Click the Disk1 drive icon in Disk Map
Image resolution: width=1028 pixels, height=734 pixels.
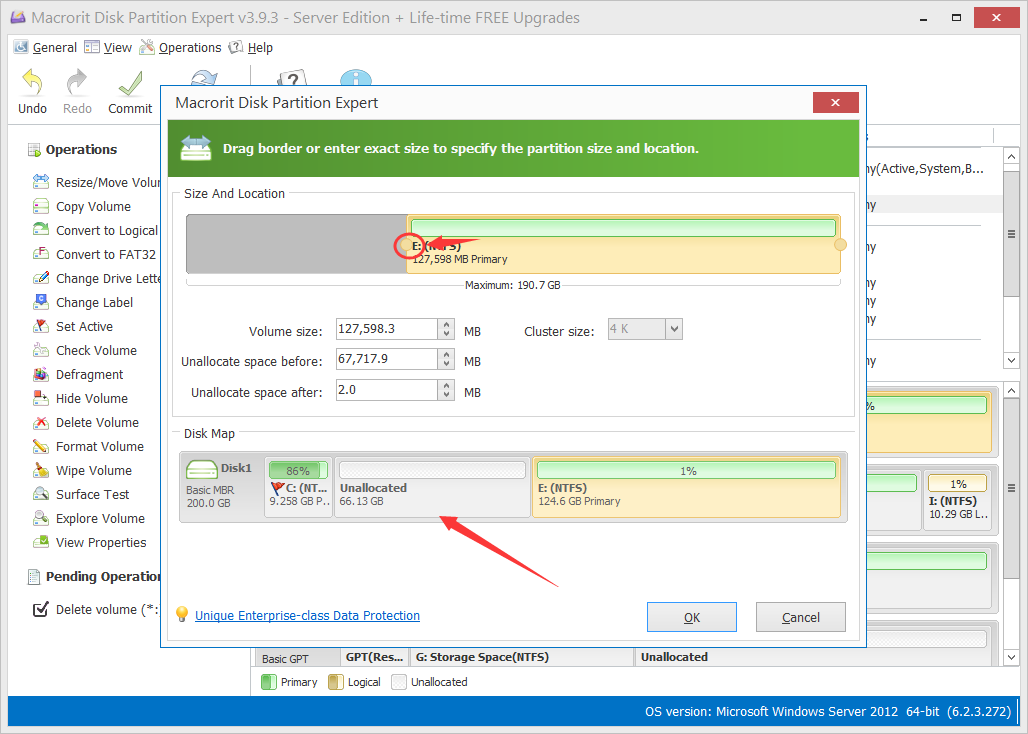tap(202, 469)
